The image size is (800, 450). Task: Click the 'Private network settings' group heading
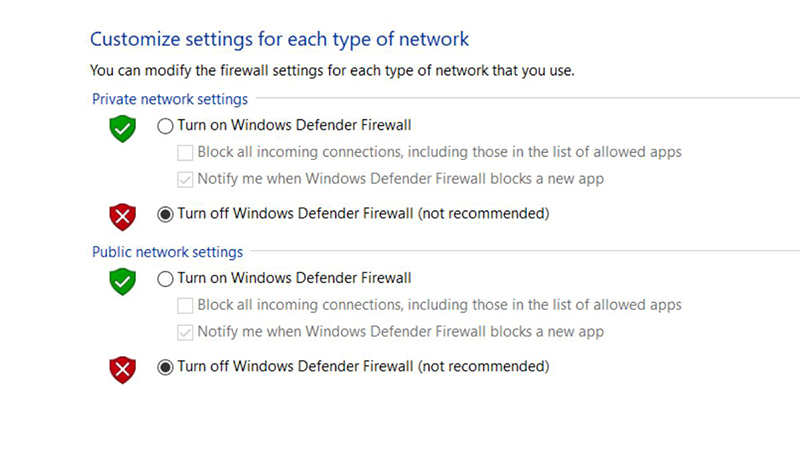tap(170, 99)
